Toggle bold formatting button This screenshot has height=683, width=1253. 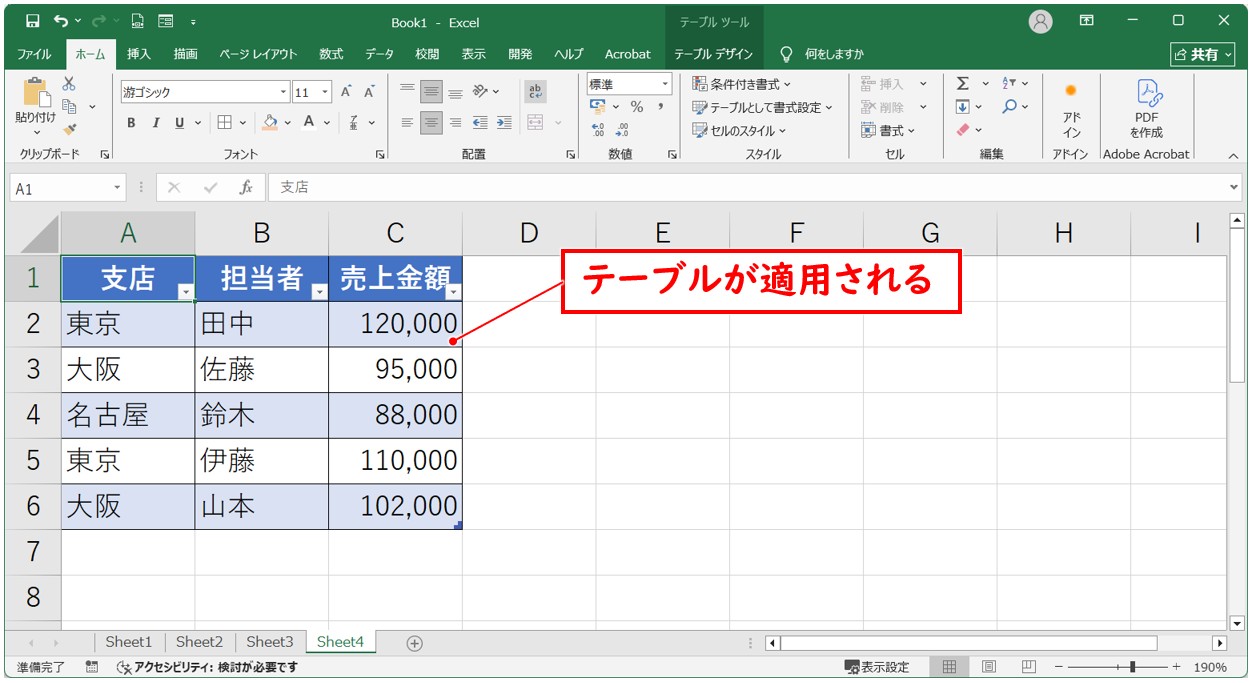pyautogui.click(x=131, y=123)
